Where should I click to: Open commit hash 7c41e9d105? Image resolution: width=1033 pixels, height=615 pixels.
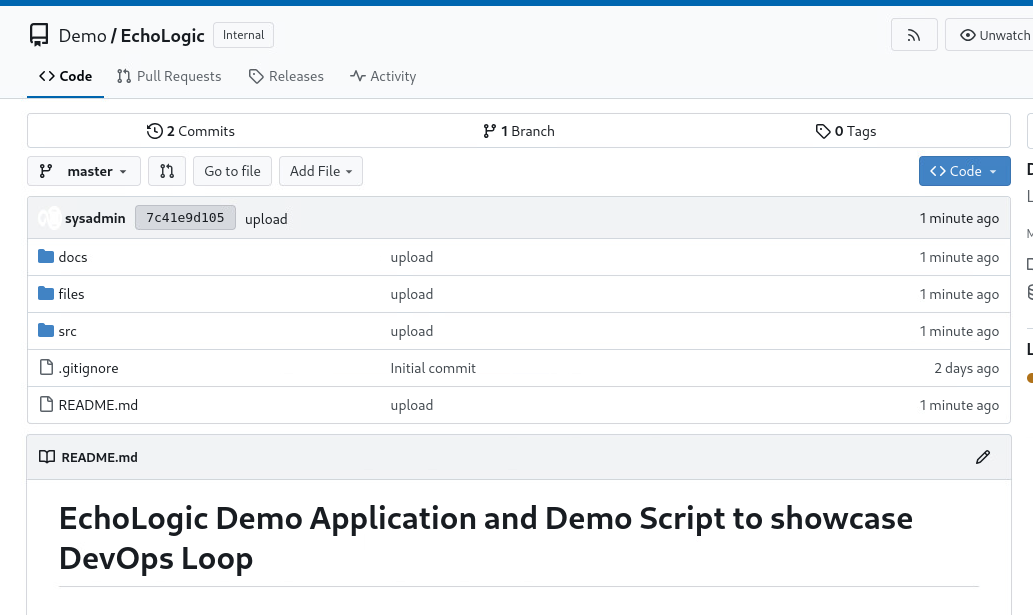pyautogui.click(x=185, y=218)
